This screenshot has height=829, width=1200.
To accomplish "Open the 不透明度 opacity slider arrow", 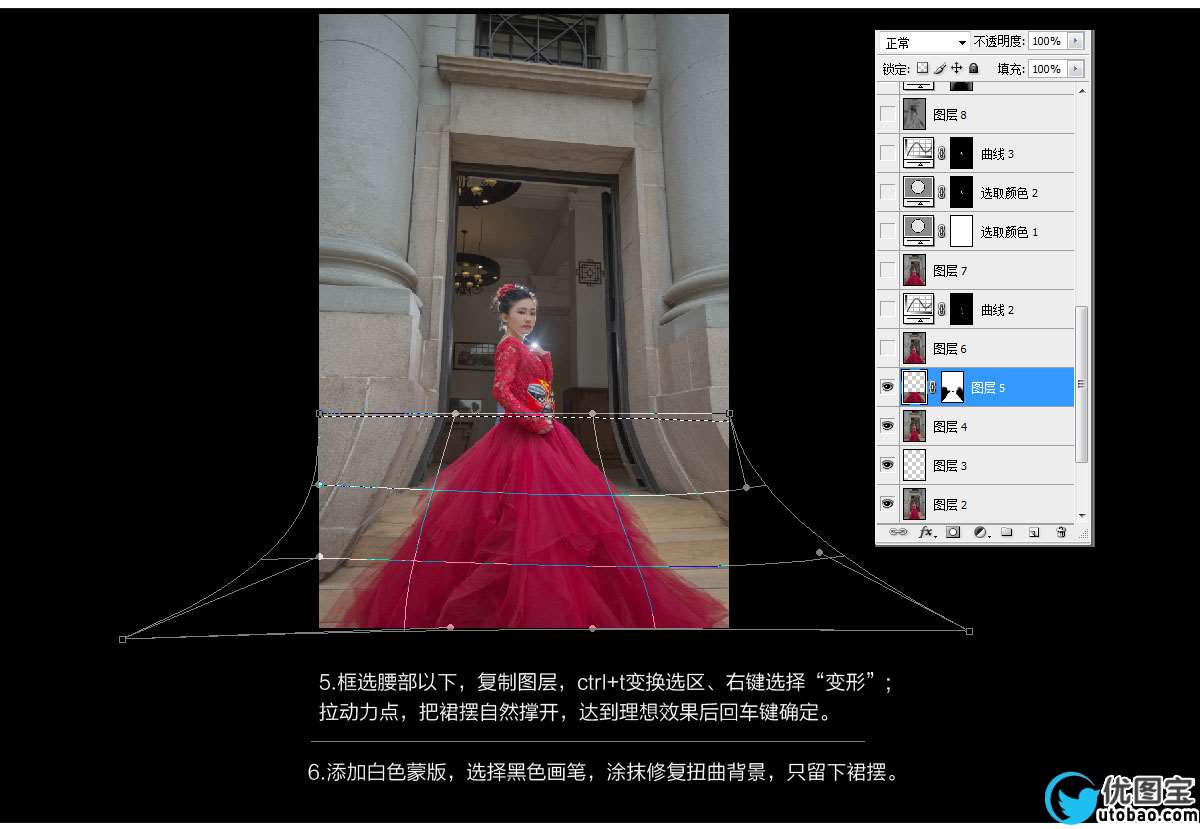I will point(1076,41).
